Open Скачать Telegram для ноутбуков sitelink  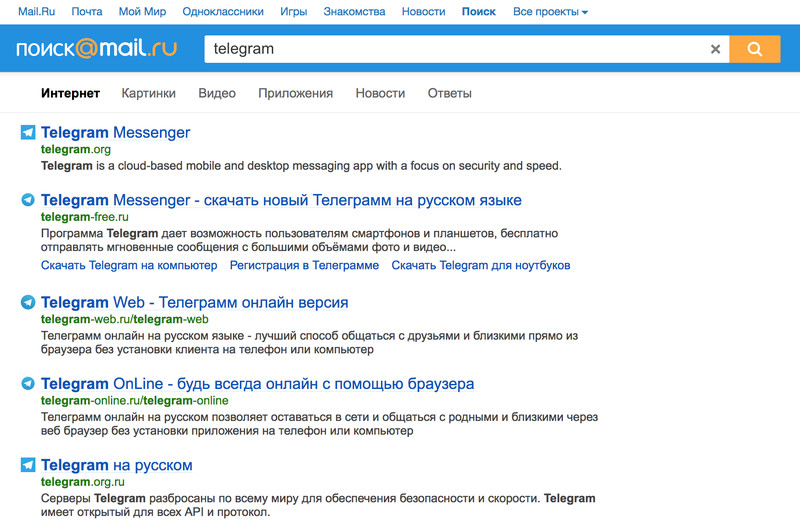tap(481, 265)
